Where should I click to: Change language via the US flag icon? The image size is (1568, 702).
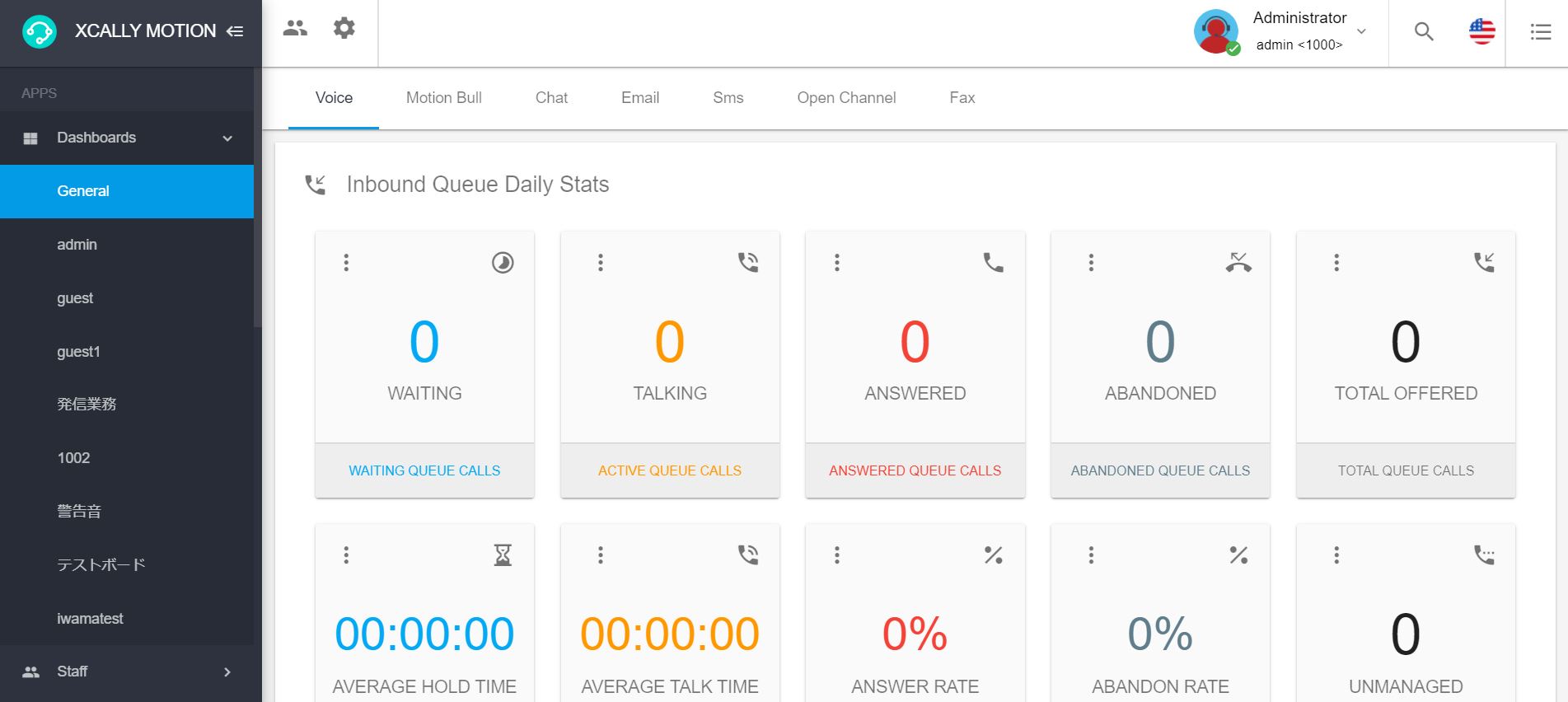pos(1481,31)
